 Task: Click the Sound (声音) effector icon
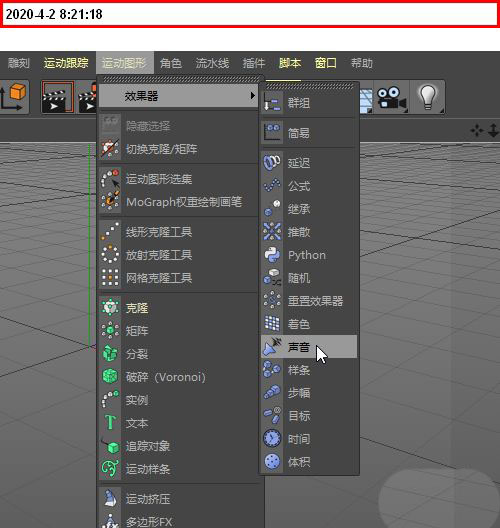[272, 347]
